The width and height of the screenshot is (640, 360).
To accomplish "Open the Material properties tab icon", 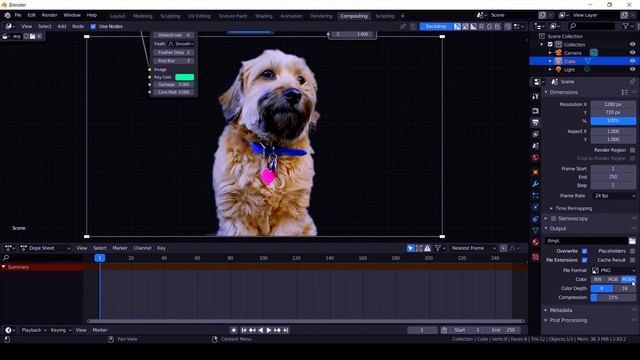I will pos(536,242).
